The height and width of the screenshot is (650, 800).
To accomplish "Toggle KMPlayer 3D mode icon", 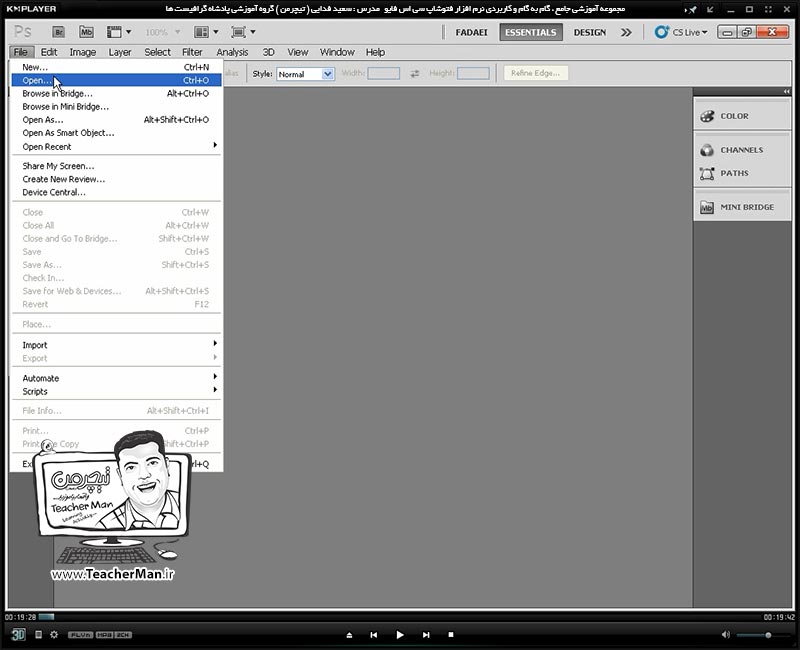I will tap(18, 634).
